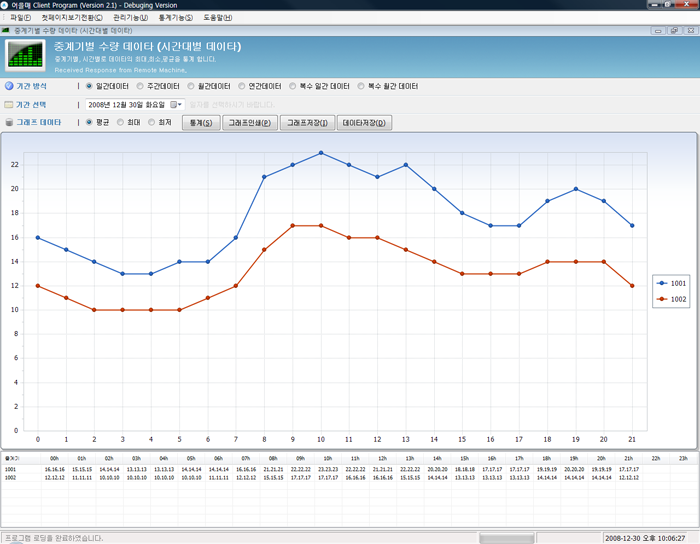This screenshot has height=544, width=700.
Task: Close the inner child window
Action: point(690,30)
